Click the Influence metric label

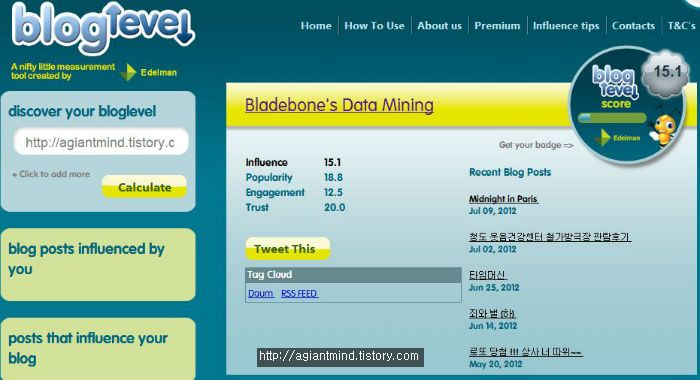pos(267,162)
